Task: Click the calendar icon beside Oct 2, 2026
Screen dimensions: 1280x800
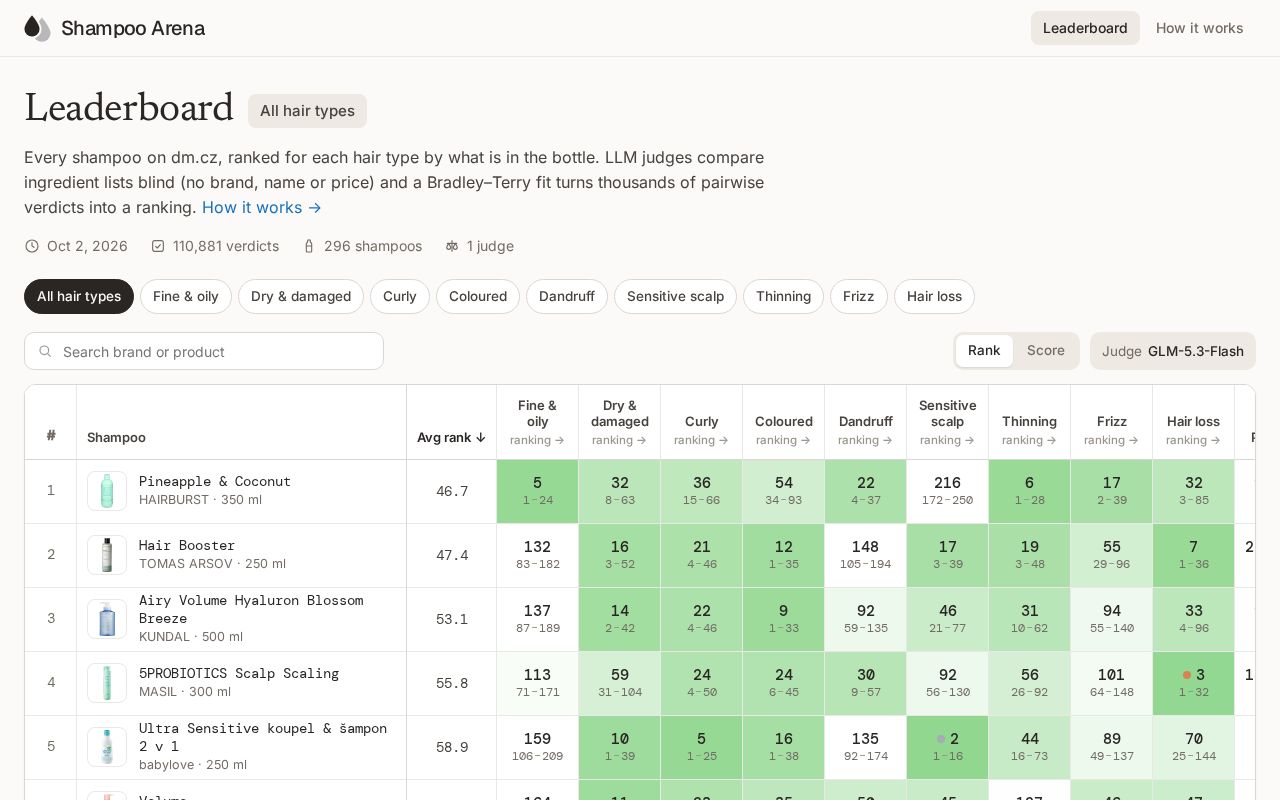Action: pos(32,246)
